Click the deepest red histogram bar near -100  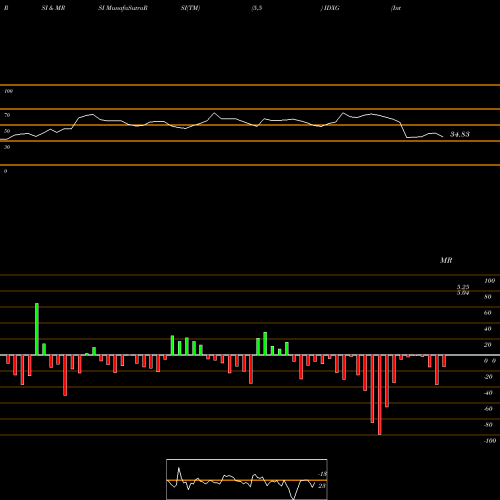point(379,395)
